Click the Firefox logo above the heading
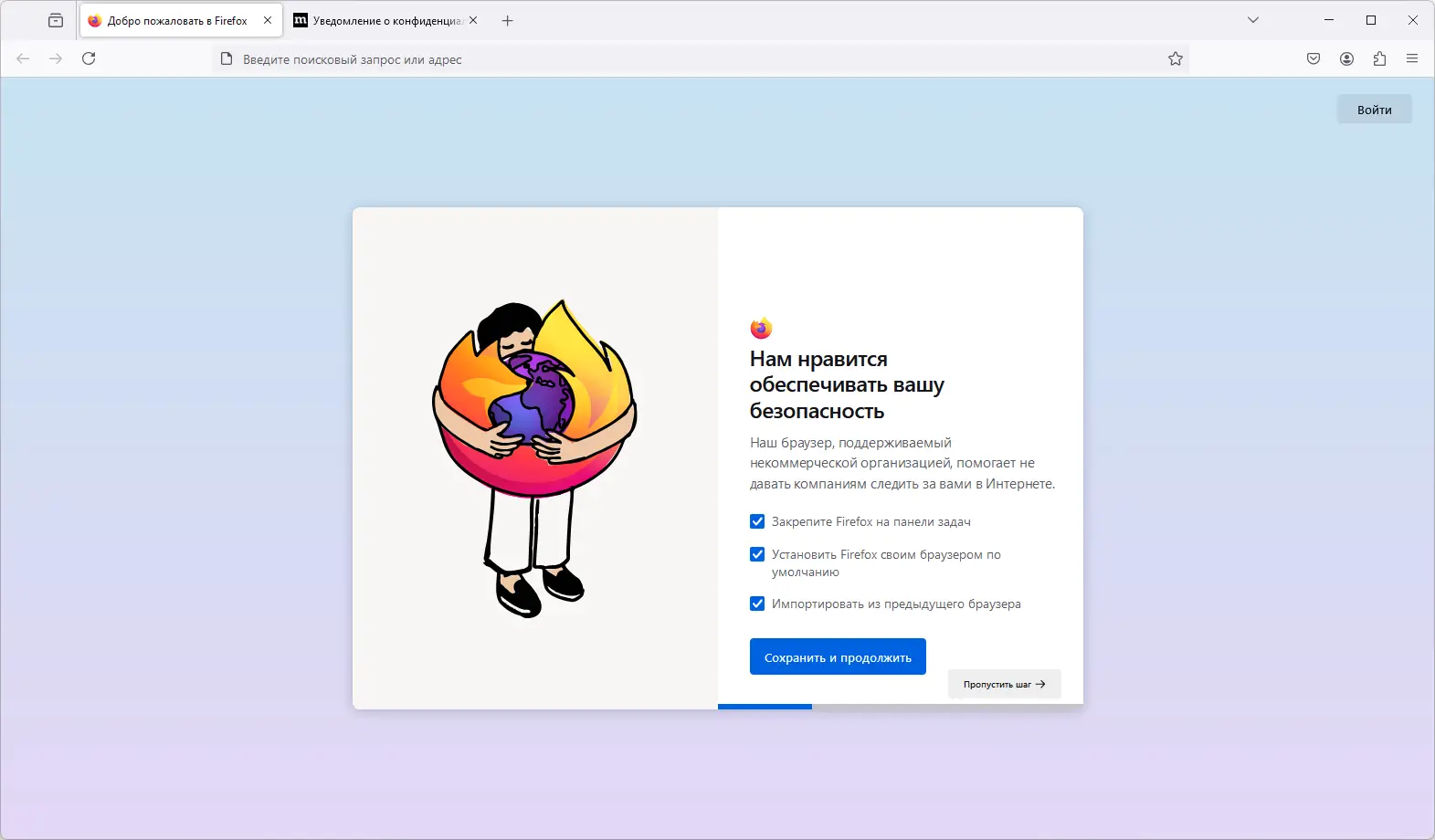The width and height of the screenshot is (1435, 840). coord(761,328)
